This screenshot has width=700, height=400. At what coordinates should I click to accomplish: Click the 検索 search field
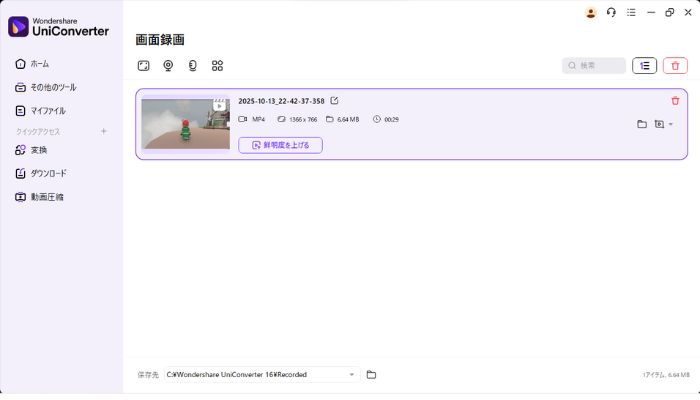594,66
